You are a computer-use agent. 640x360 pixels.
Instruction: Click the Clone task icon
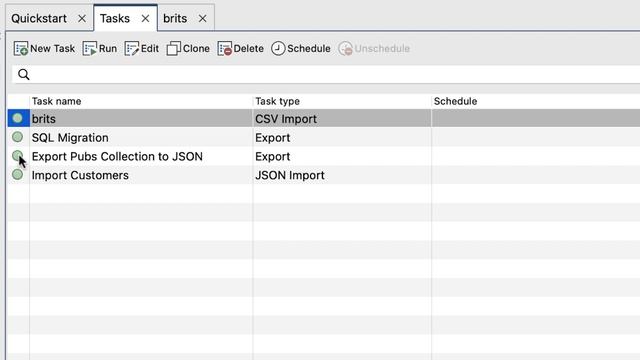pos(173,49)
